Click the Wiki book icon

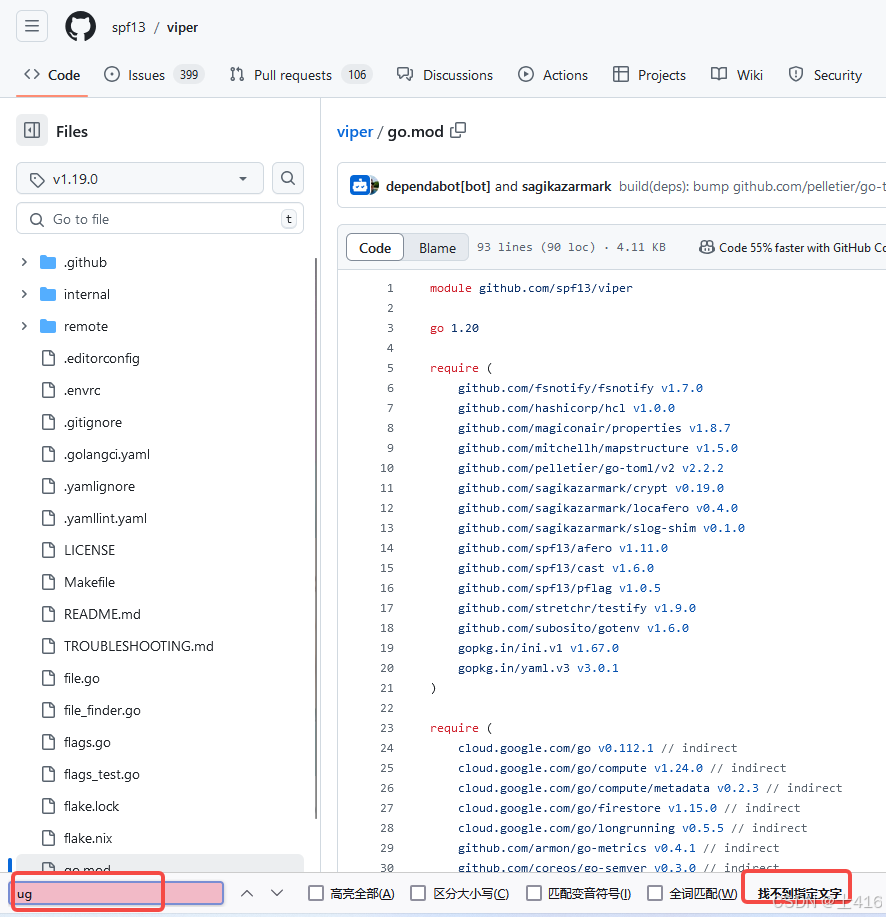[x=719, y=74]
